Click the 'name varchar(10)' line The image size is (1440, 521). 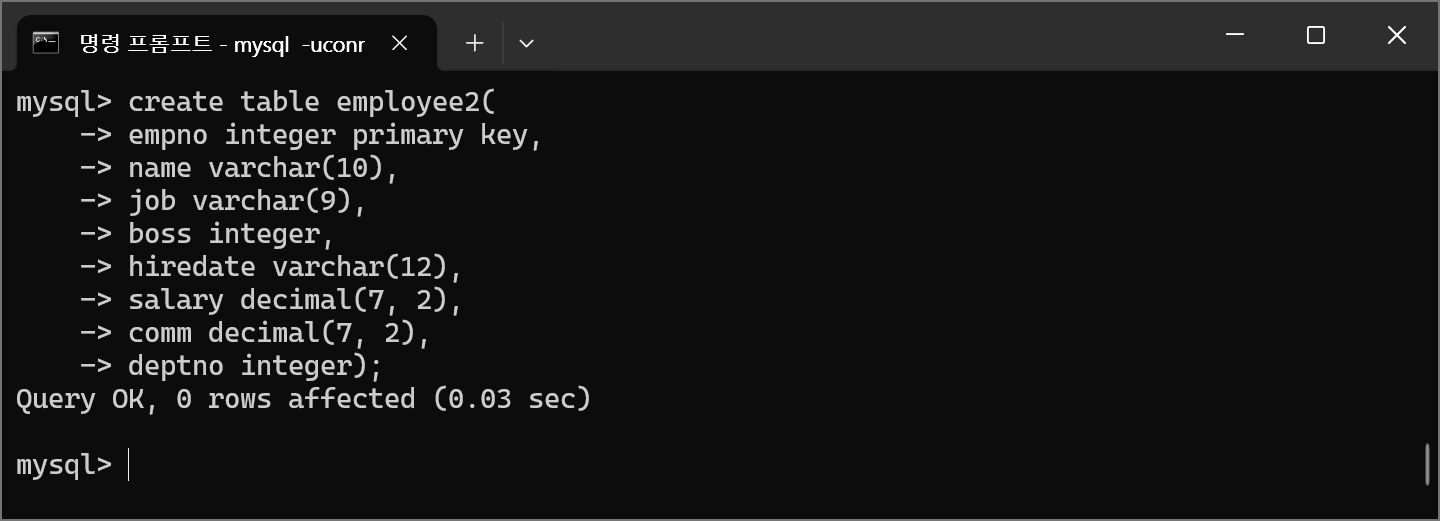262,168
